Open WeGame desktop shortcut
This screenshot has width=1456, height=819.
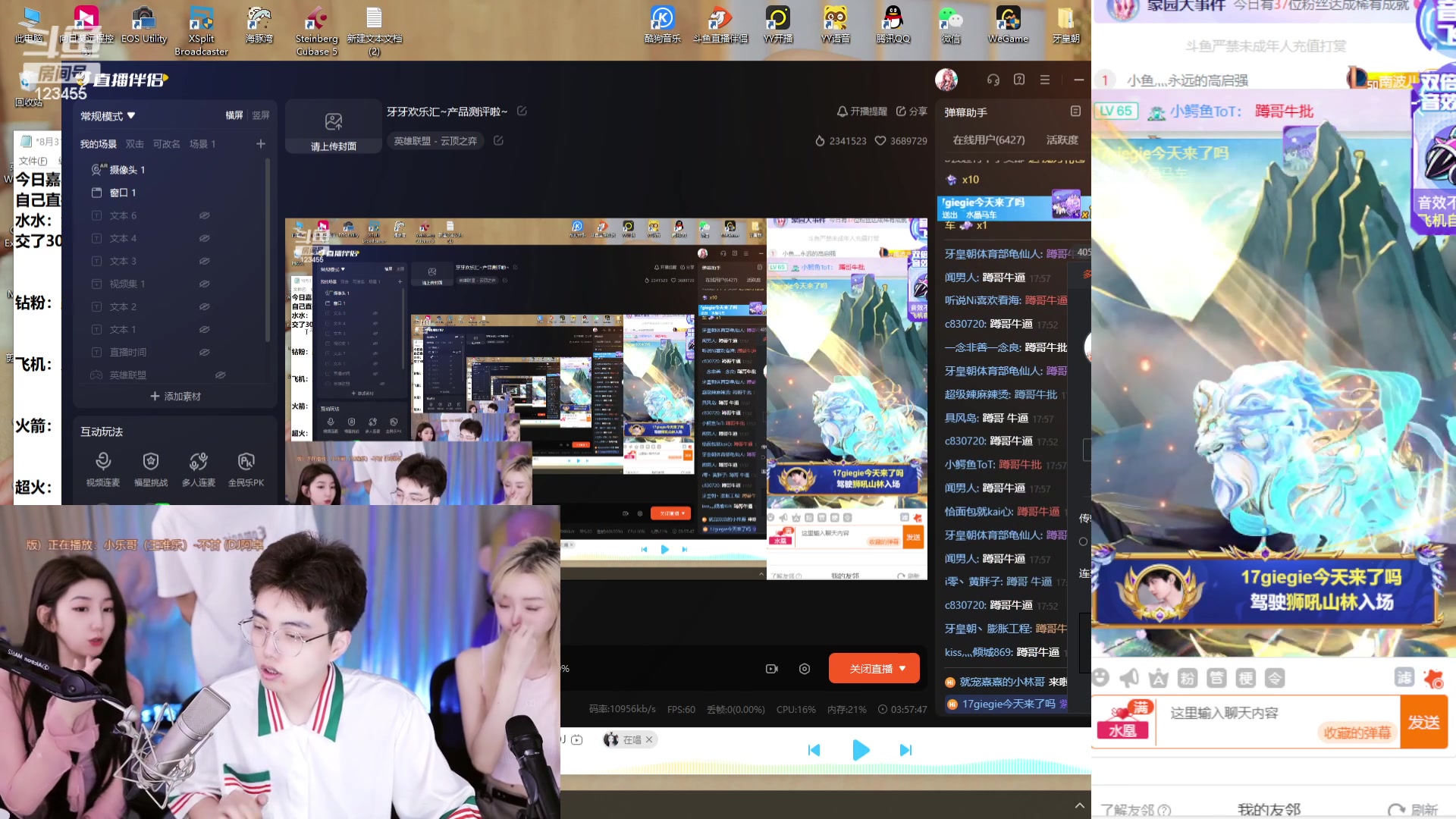click(1008, 25)
